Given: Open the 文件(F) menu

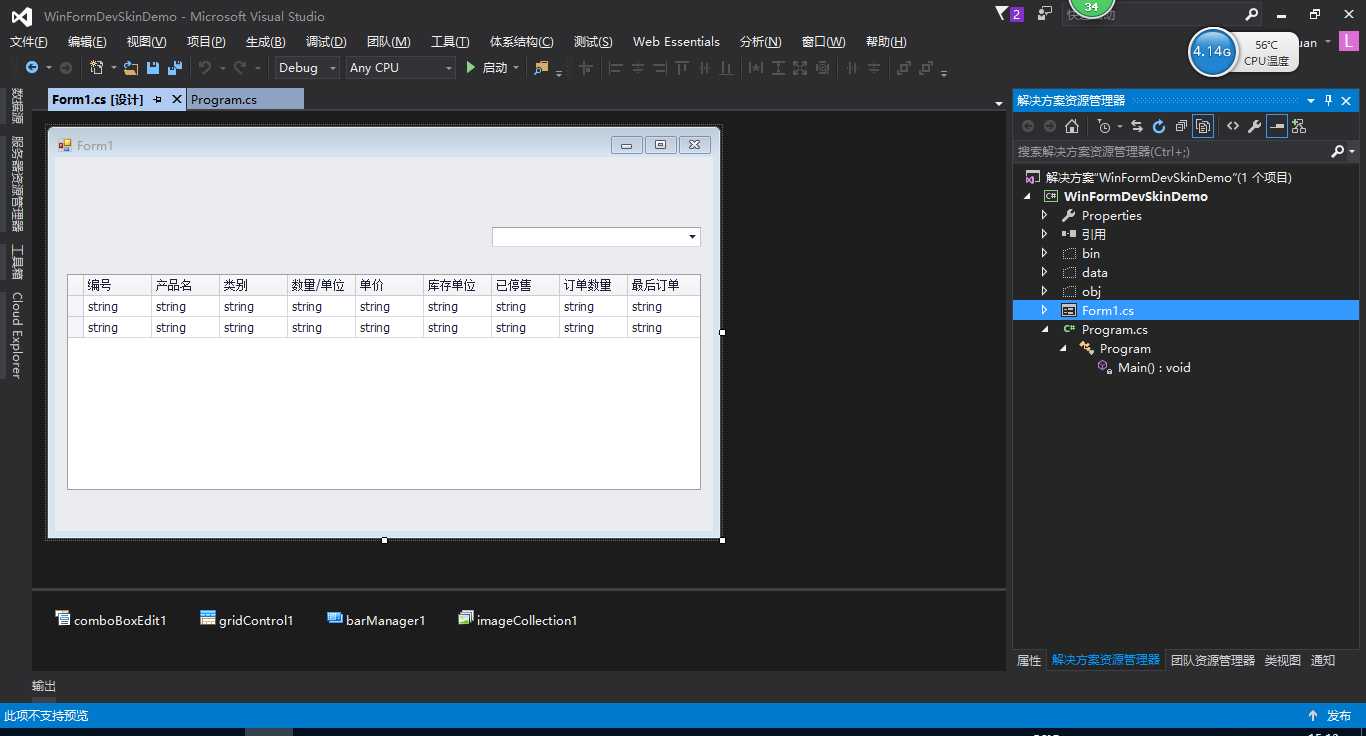Looking at the screenshot, I should tap(29, 42).
